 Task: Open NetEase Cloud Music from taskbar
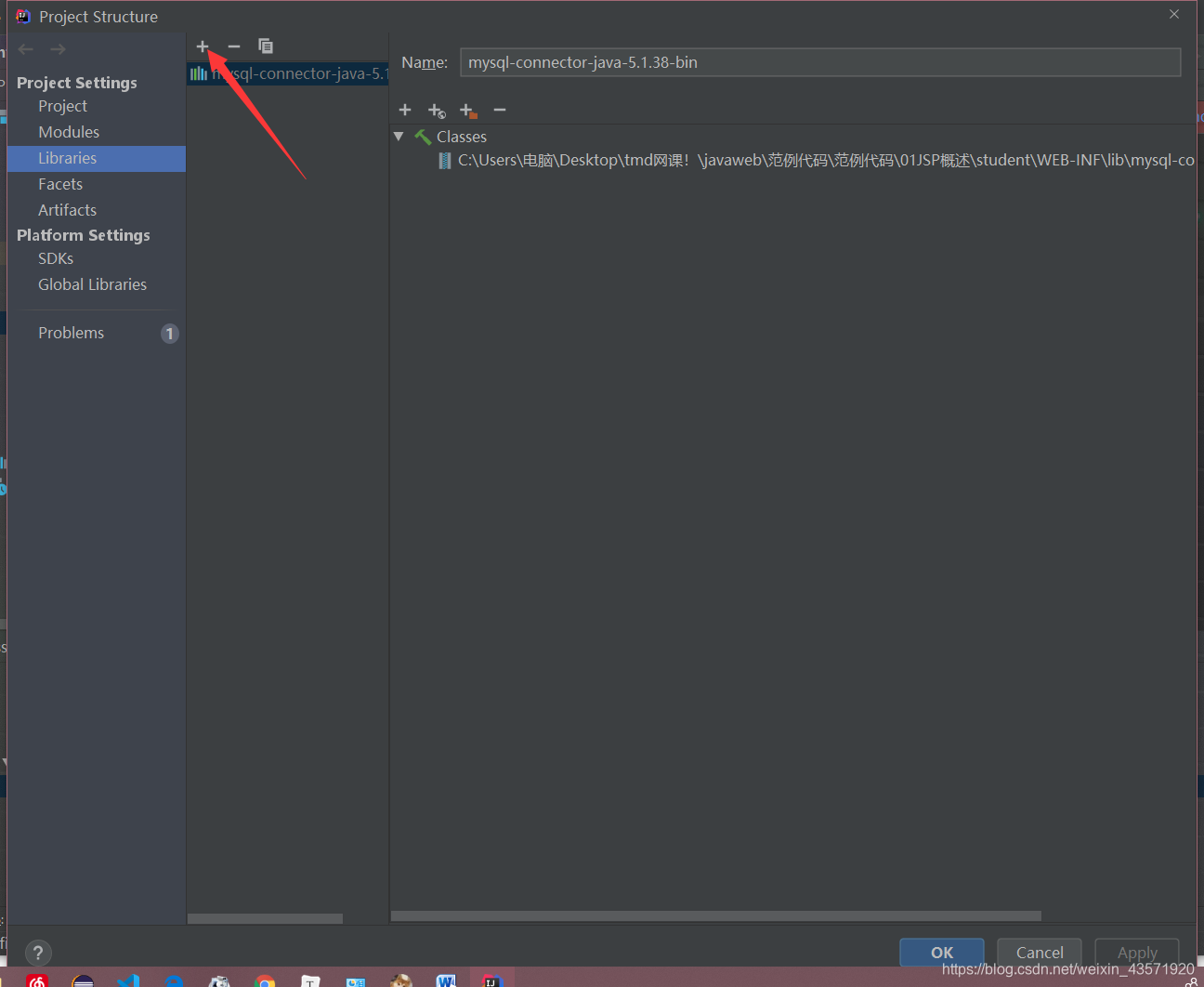[37, 981]
